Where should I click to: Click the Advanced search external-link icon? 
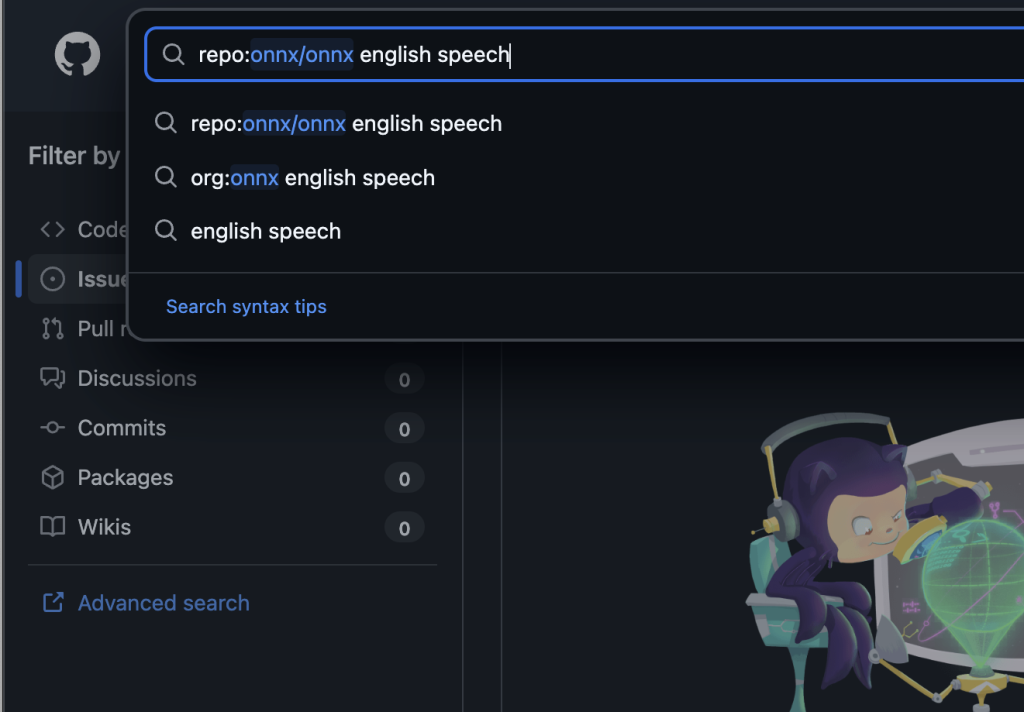pos(52,603)
